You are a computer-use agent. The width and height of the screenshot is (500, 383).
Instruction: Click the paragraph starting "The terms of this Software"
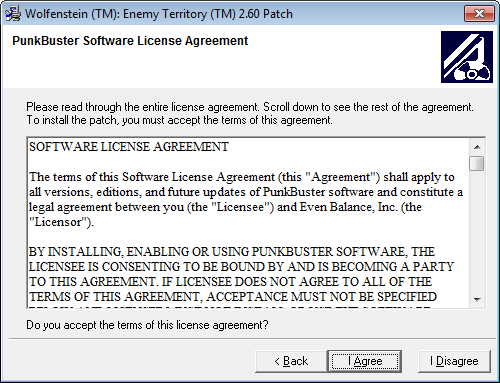click(x=246, y=199)
